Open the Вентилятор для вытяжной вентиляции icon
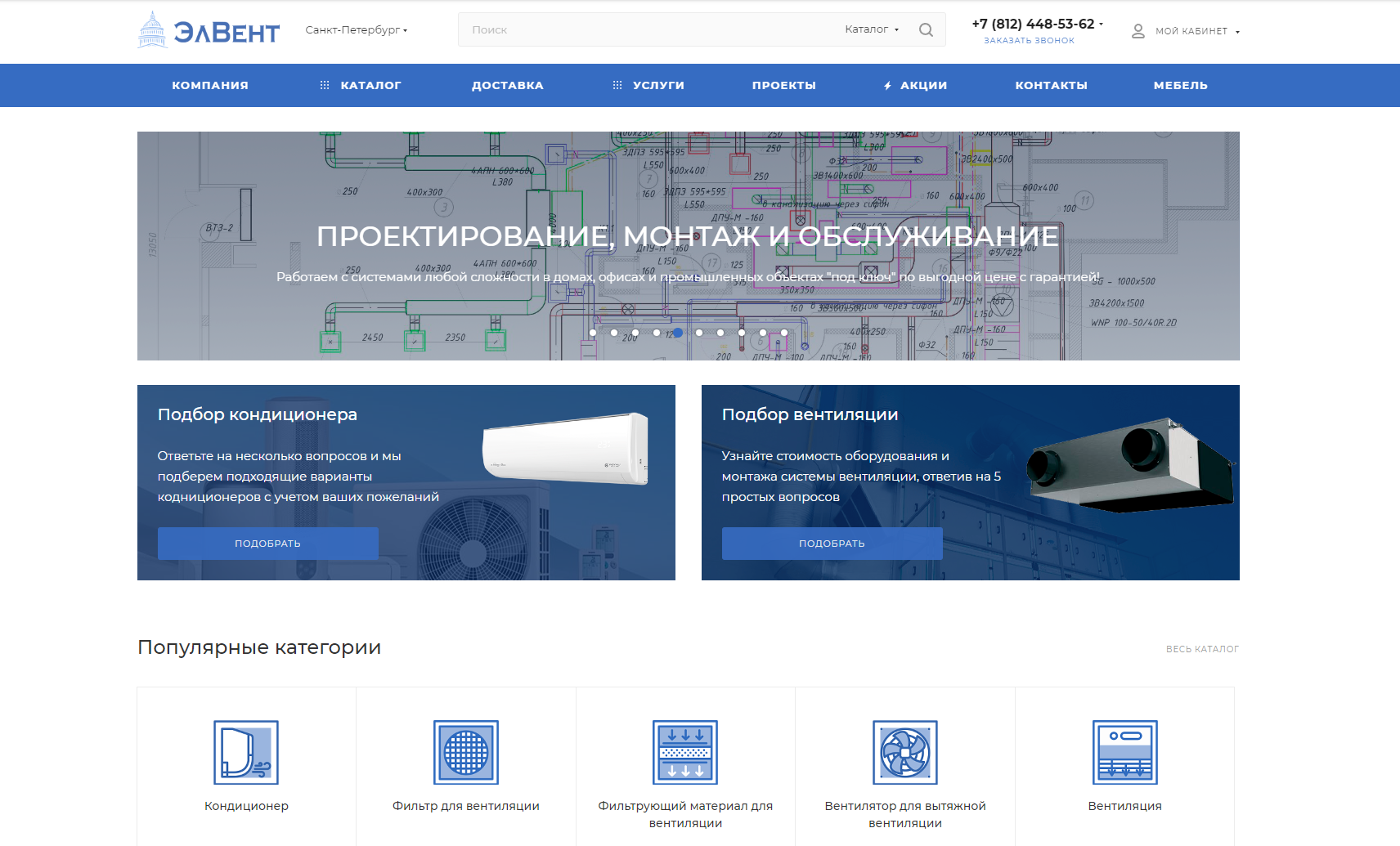Screen dimensions: 1400x846 [x=905, y=752]
